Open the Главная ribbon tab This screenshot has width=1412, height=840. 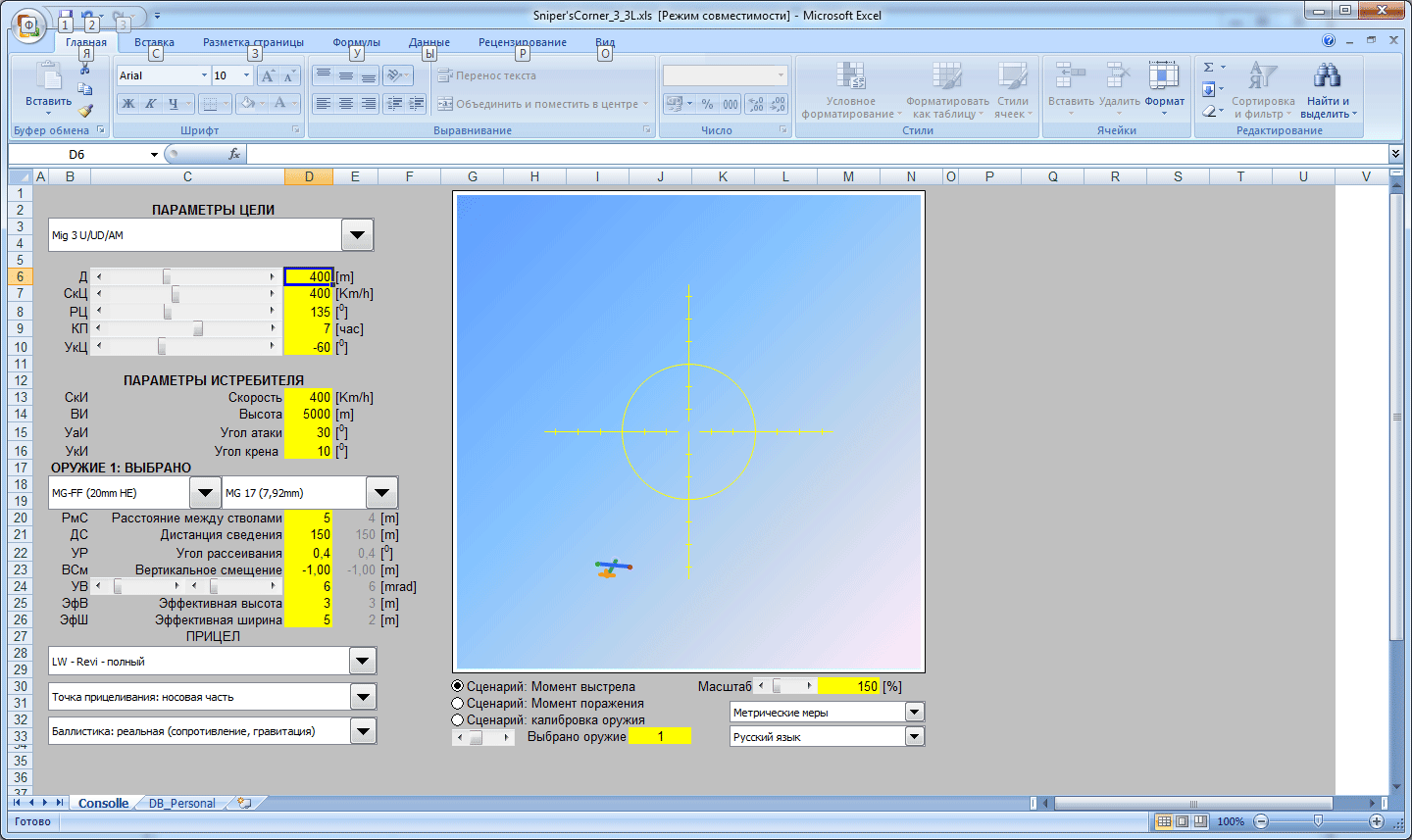pos(86,42)
